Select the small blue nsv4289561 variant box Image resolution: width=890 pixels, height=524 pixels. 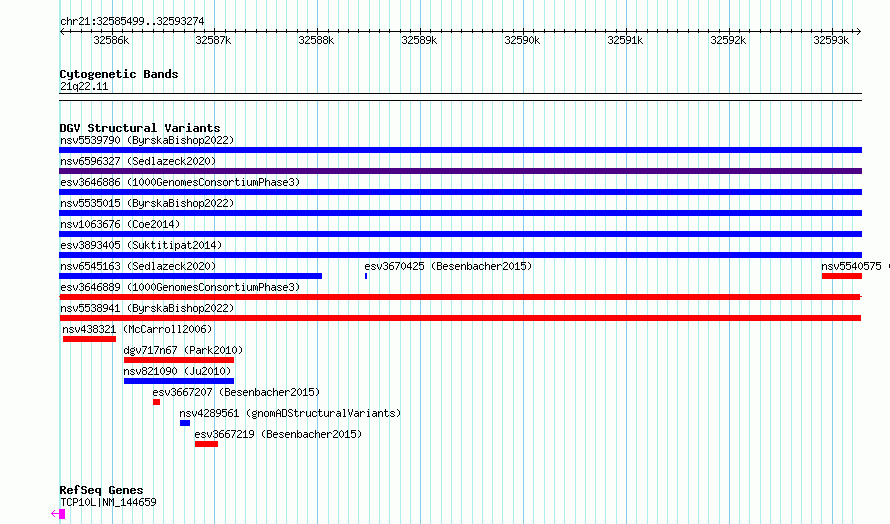click(185, 423)
